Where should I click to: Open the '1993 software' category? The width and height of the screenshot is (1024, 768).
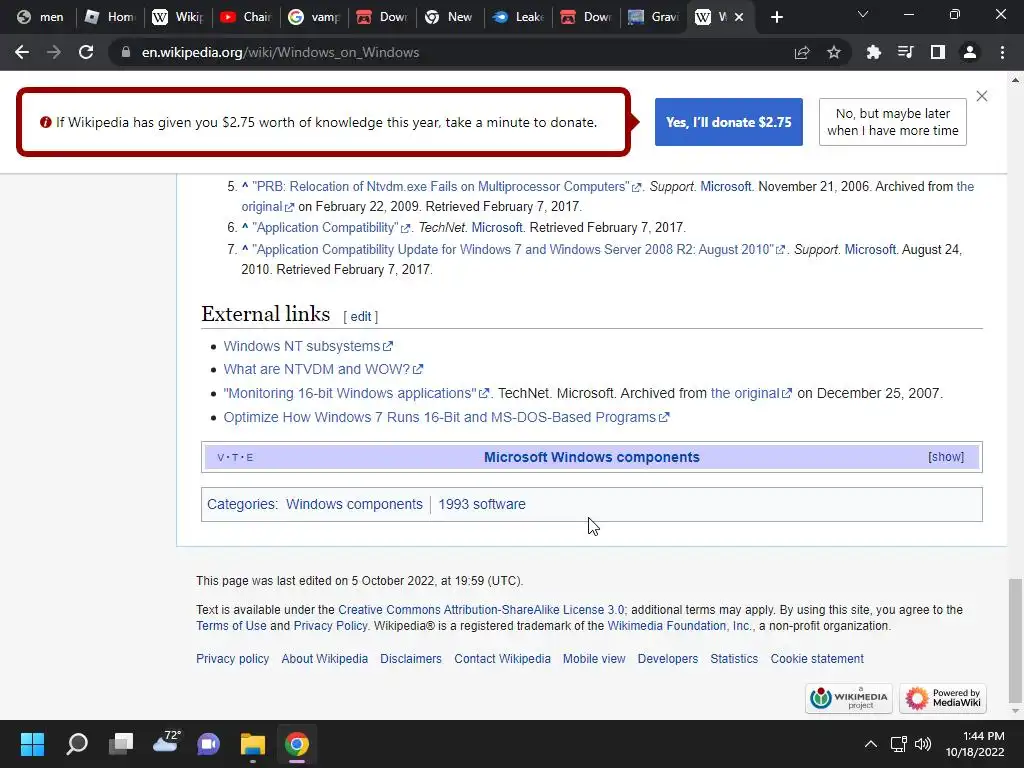click(x=482, y=504)
